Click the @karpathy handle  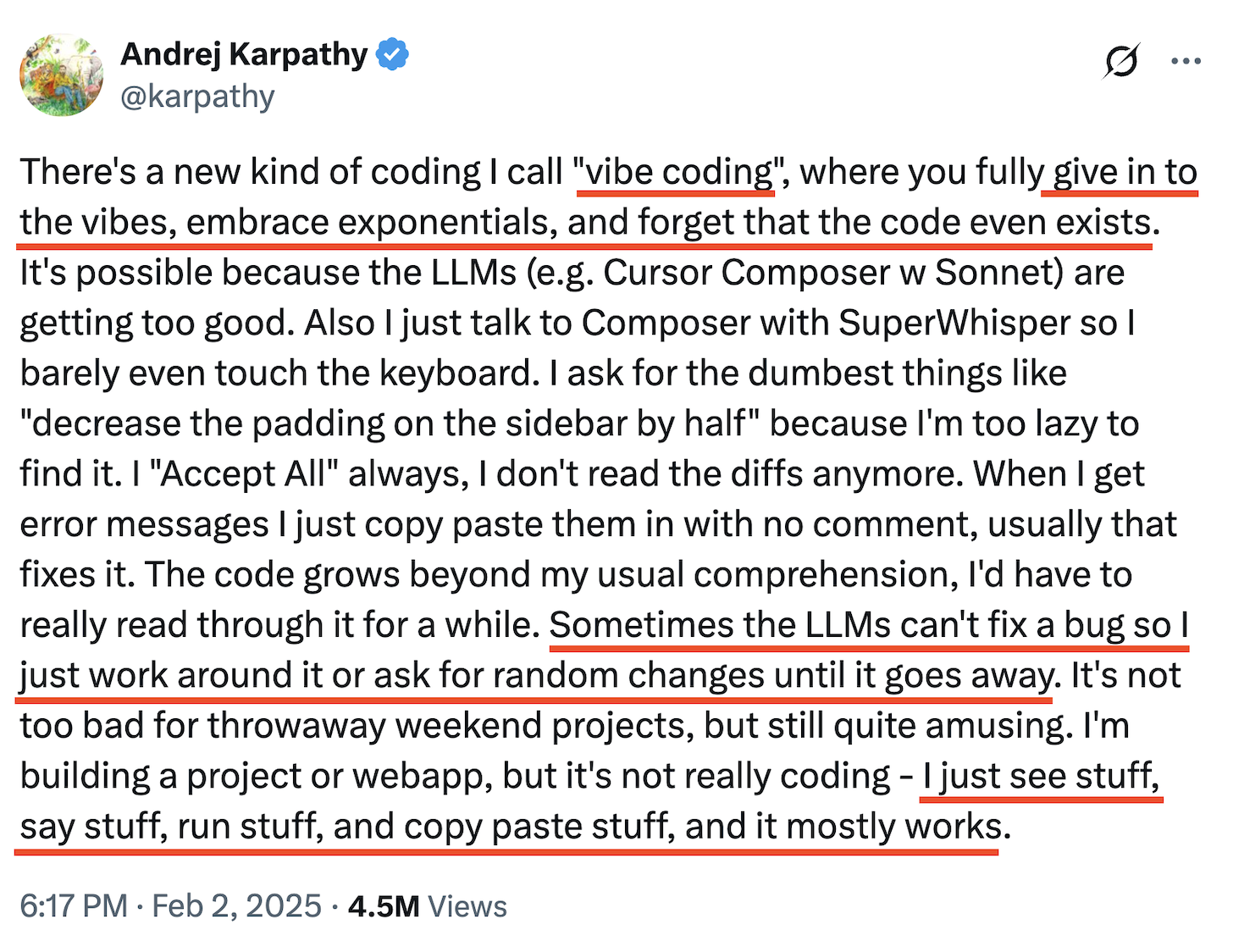[197, 97]
